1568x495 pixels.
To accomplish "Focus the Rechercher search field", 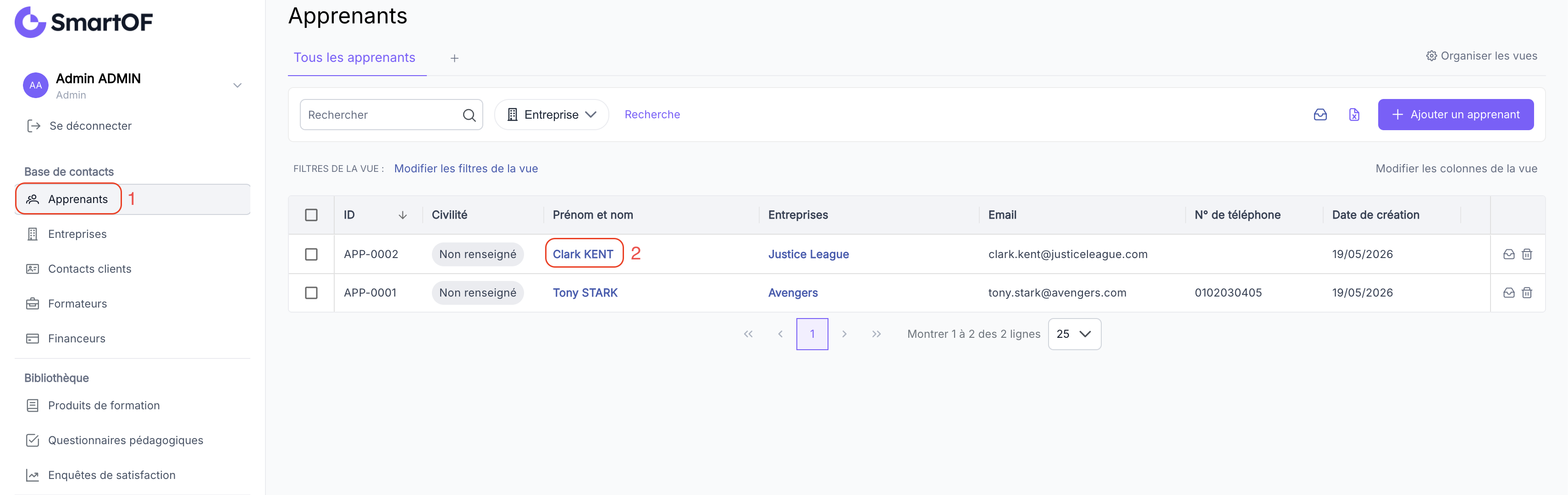I will [x=391, y=115].
